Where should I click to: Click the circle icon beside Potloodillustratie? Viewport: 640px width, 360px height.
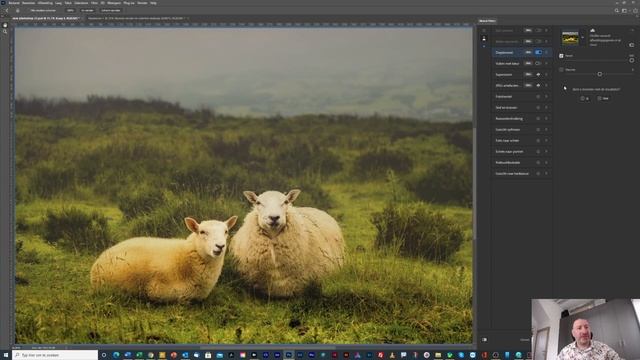(x=538, y=162)
